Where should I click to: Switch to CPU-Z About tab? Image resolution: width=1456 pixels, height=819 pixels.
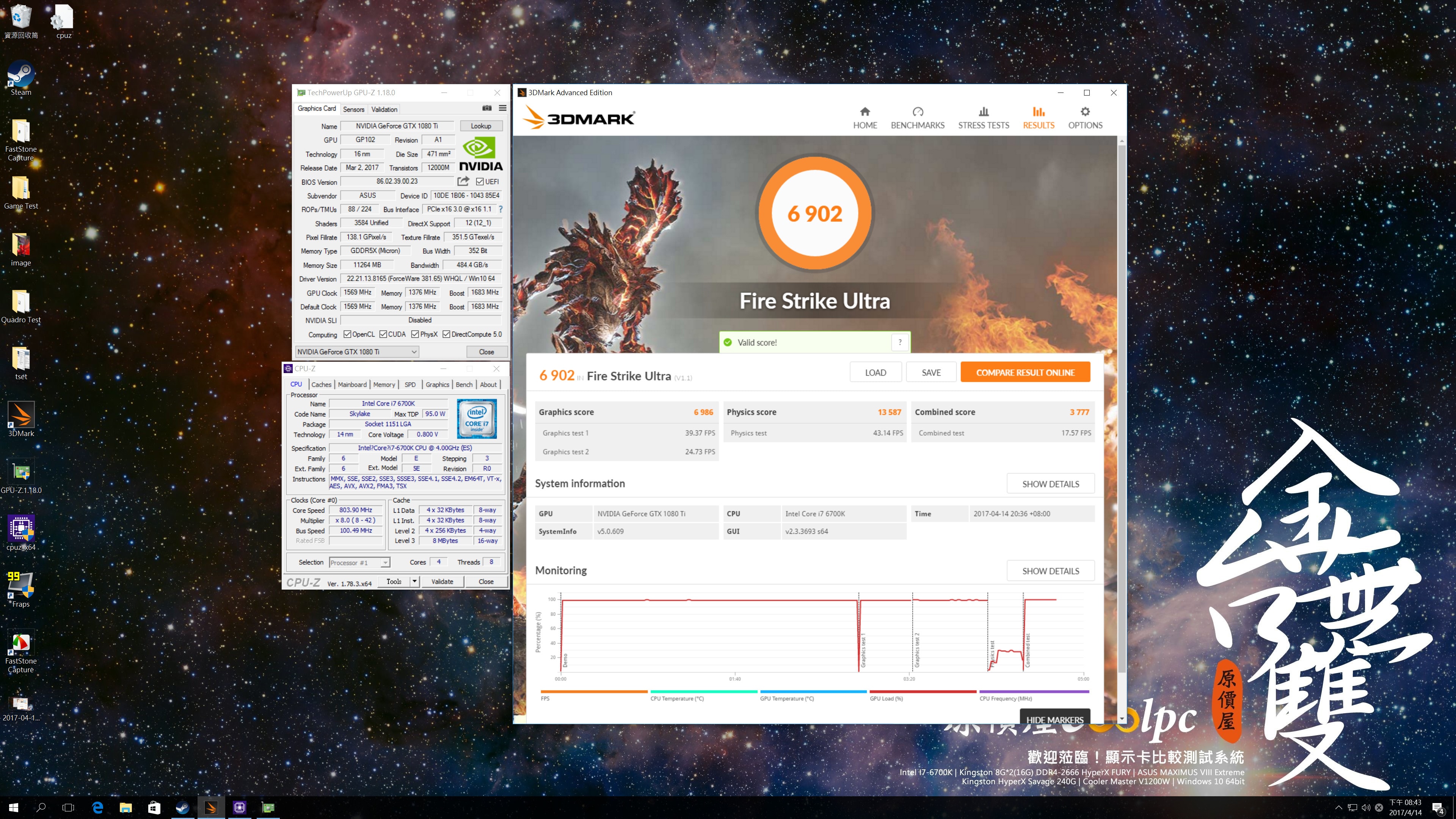coord(488,384)
